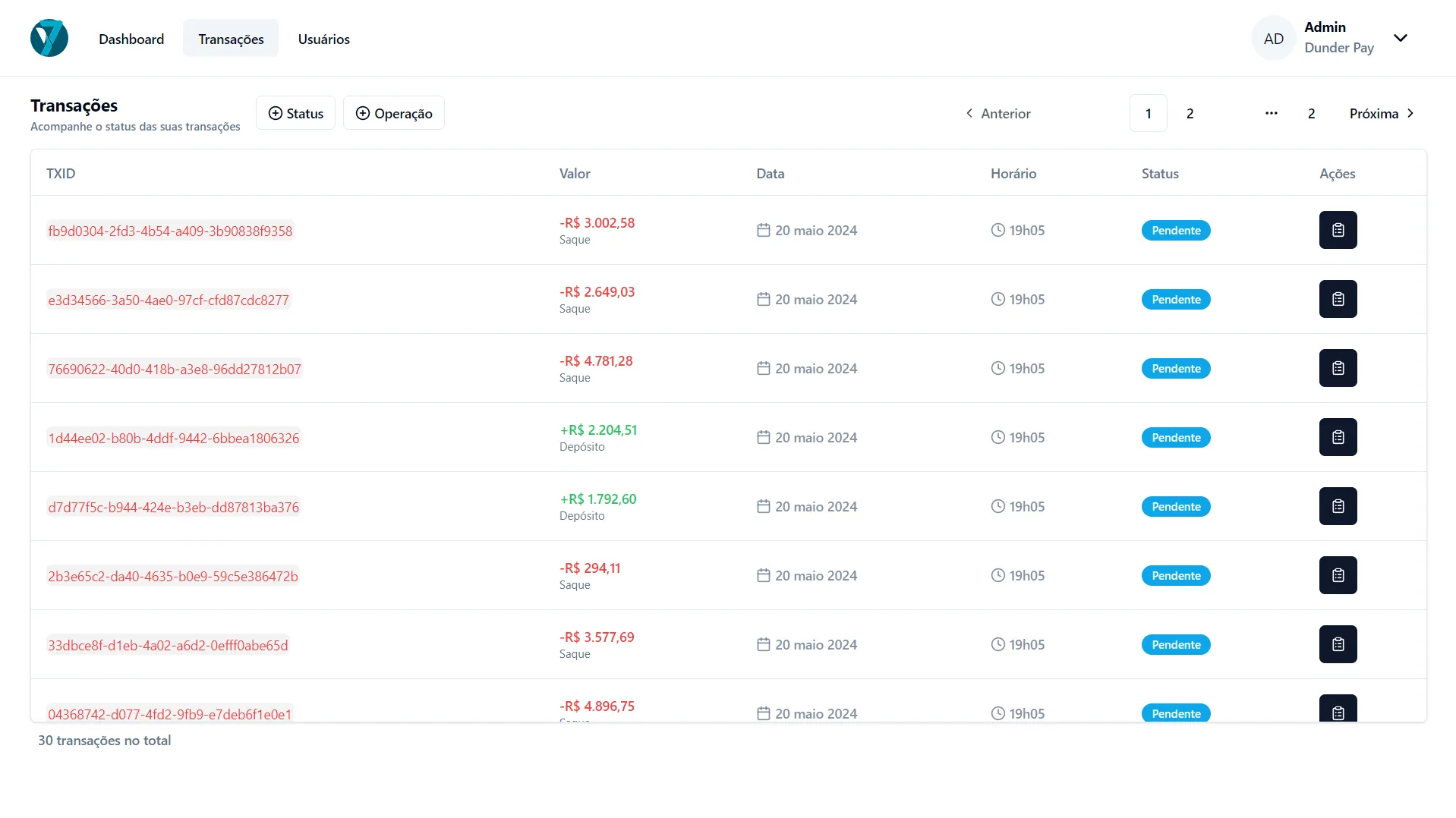Image resolution: width=1456 pixels, height=818 pixels.
Task: Click TXID fb9d0304-2fd3-4b54-a409-3b90838f9358
Action: pos(170,231)
